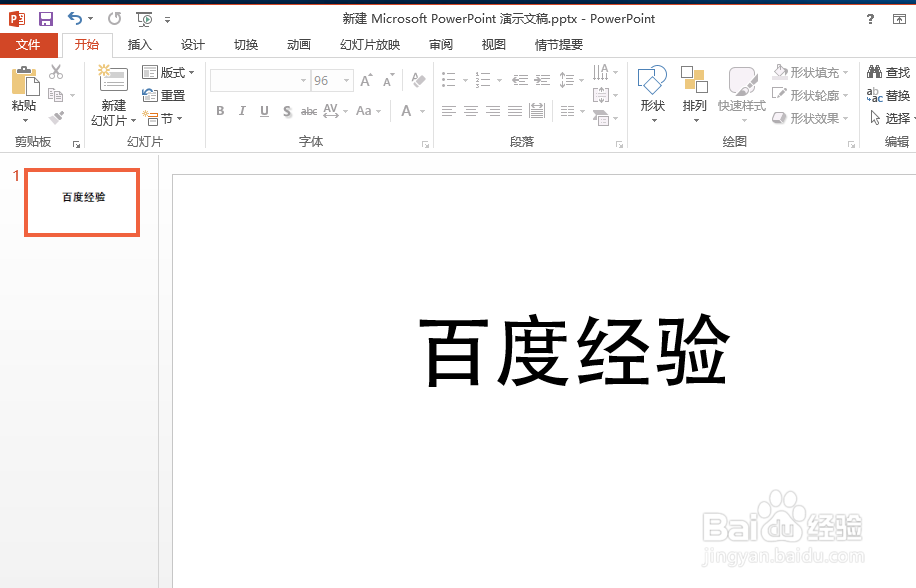The height and width of the screenshot is (588, 916).
Task: Click the distributed alignment icon
Action: (x=537, y=111)
